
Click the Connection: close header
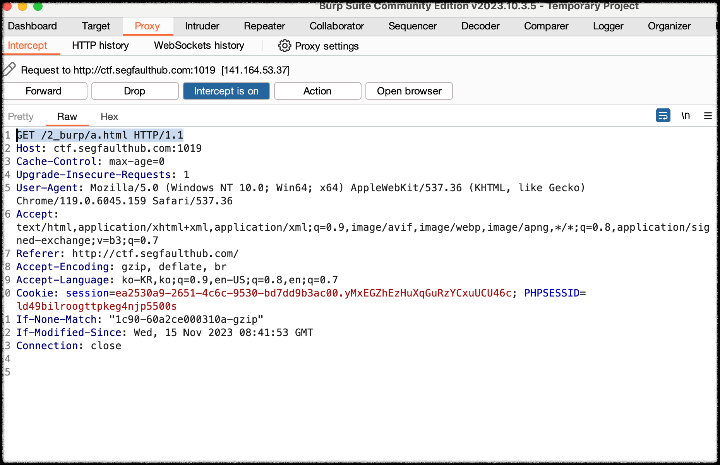(69, 346)
